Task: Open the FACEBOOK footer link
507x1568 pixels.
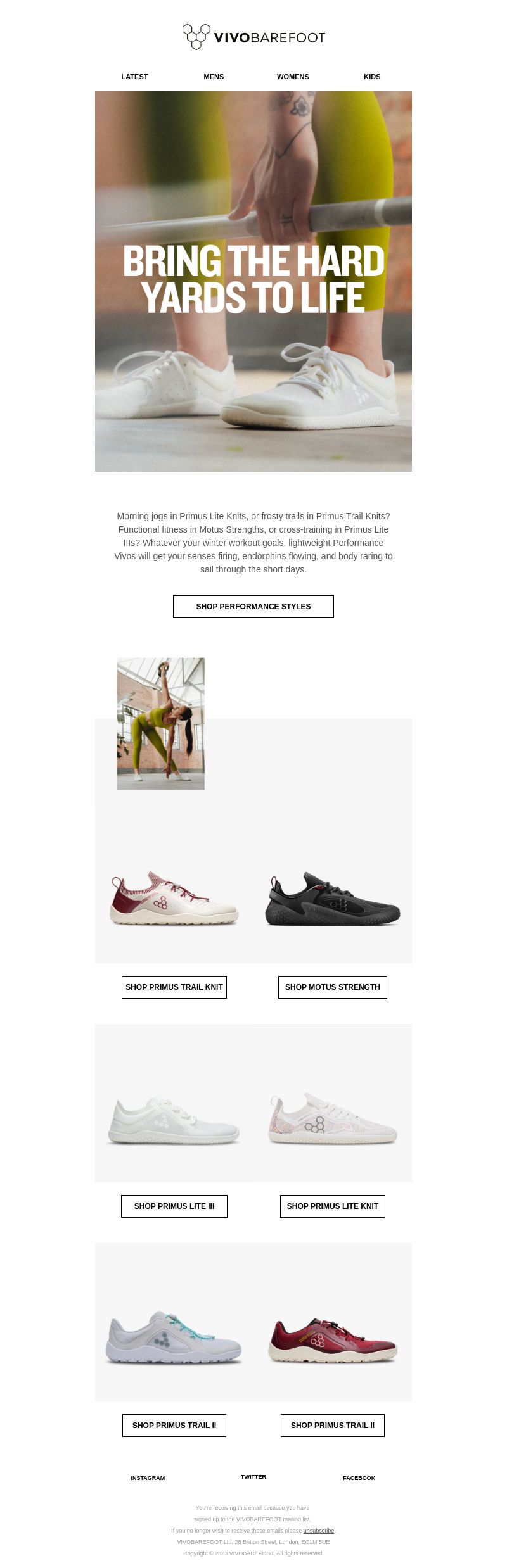Action: pyautogui.click(x=359, y=1478)
